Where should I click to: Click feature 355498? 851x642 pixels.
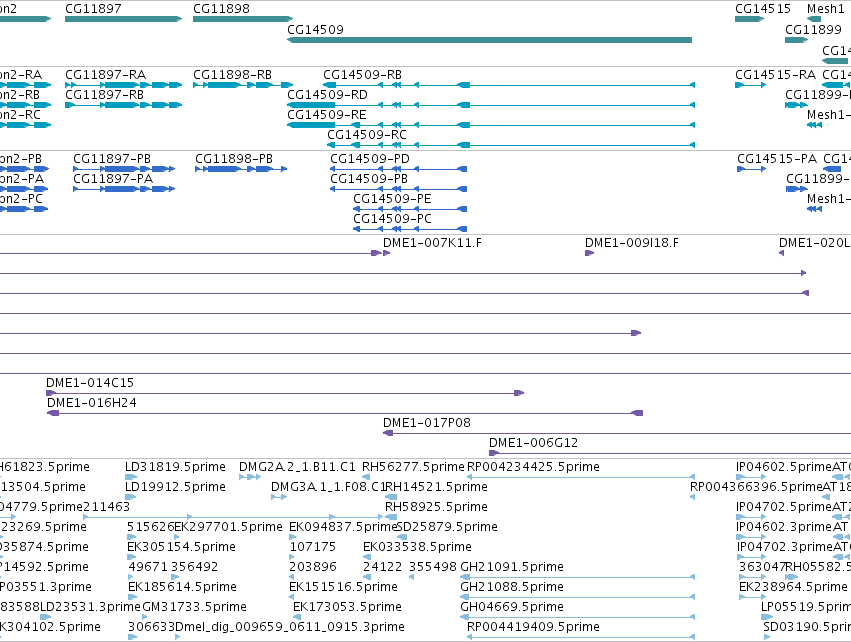pos(411,577)
